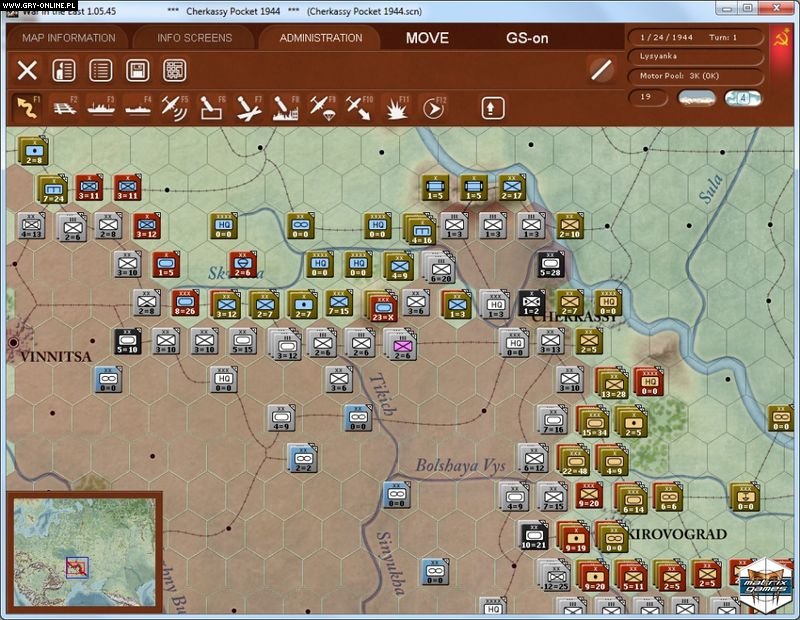Click the Vinnitsa city hex marker

click(14, 342)
